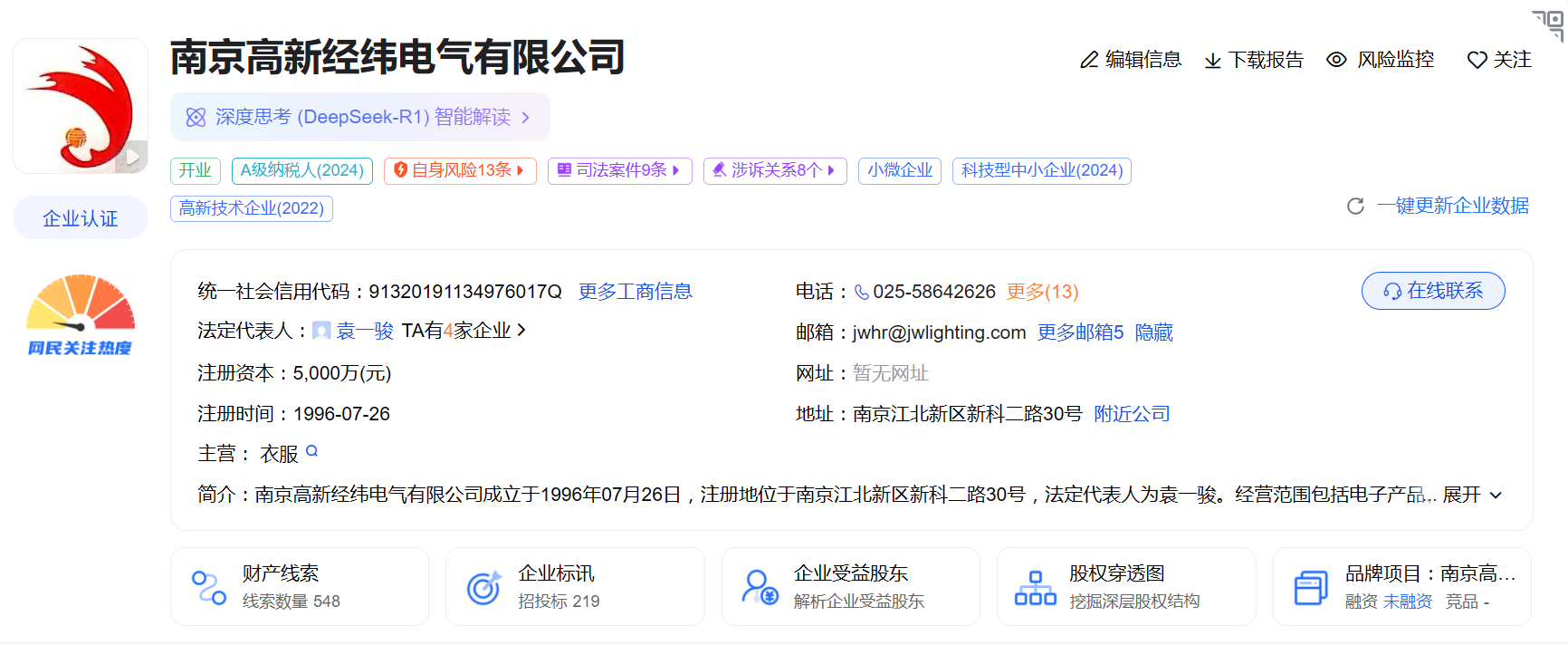Click the 小微企业 tag

(900, 170)
